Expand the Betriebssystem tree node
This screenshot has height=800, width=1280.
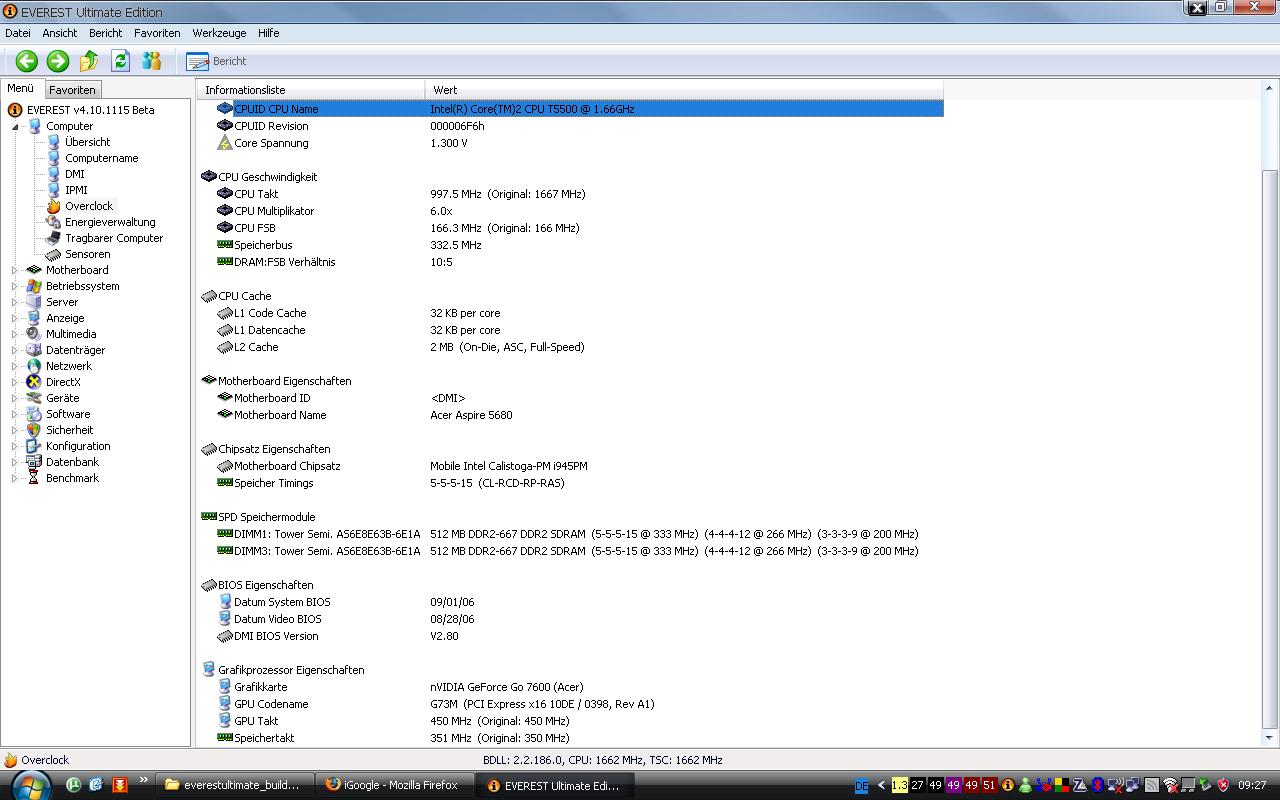pyautogui.click(x=15, y=286)
